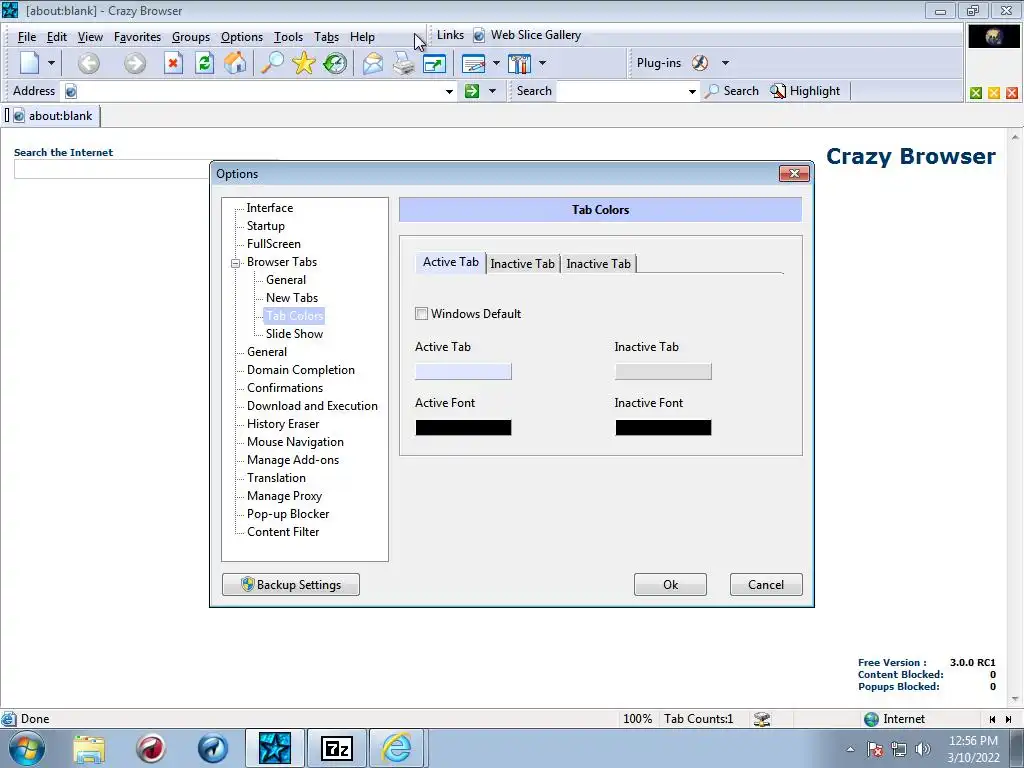Viewport: 1024px width, 768px height.
Task: Click the Backup Settings button
Action: 291,584
